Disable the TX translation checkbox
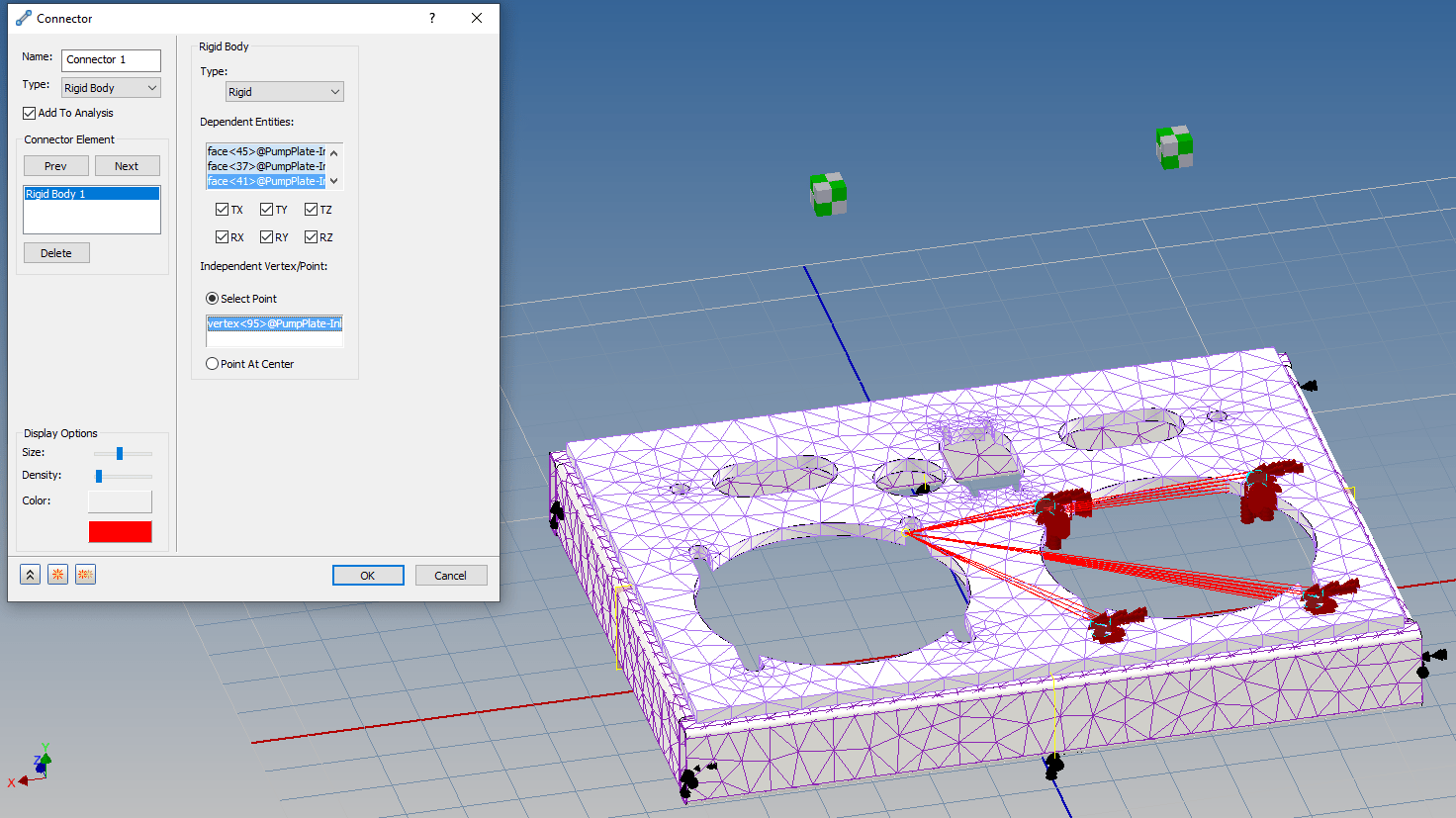The image size is (1456, 818). click(x=221, y=209)
